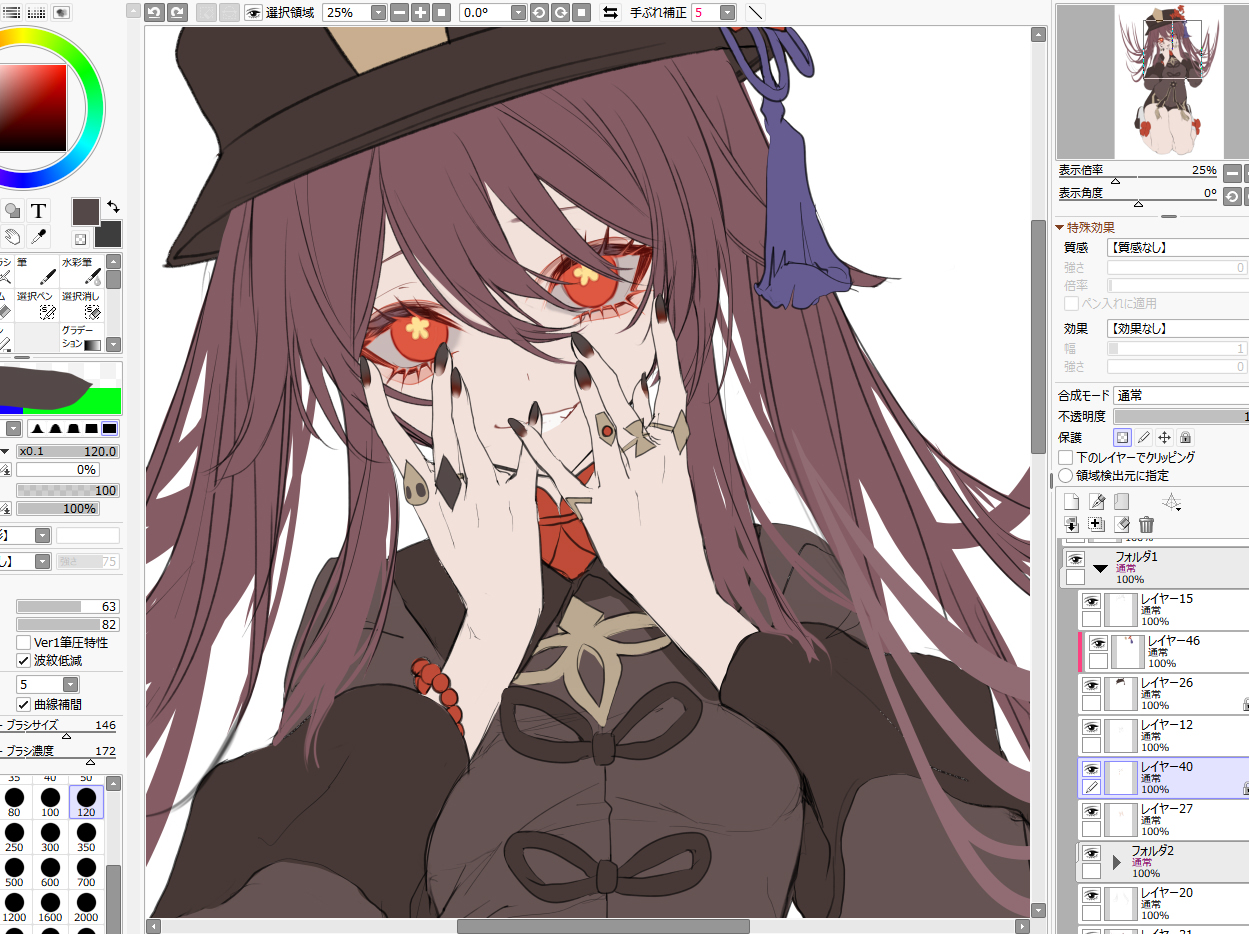Viewport: 1249px width, 934px height.
Task: Select the Text tool
Action: pos(38,210)
